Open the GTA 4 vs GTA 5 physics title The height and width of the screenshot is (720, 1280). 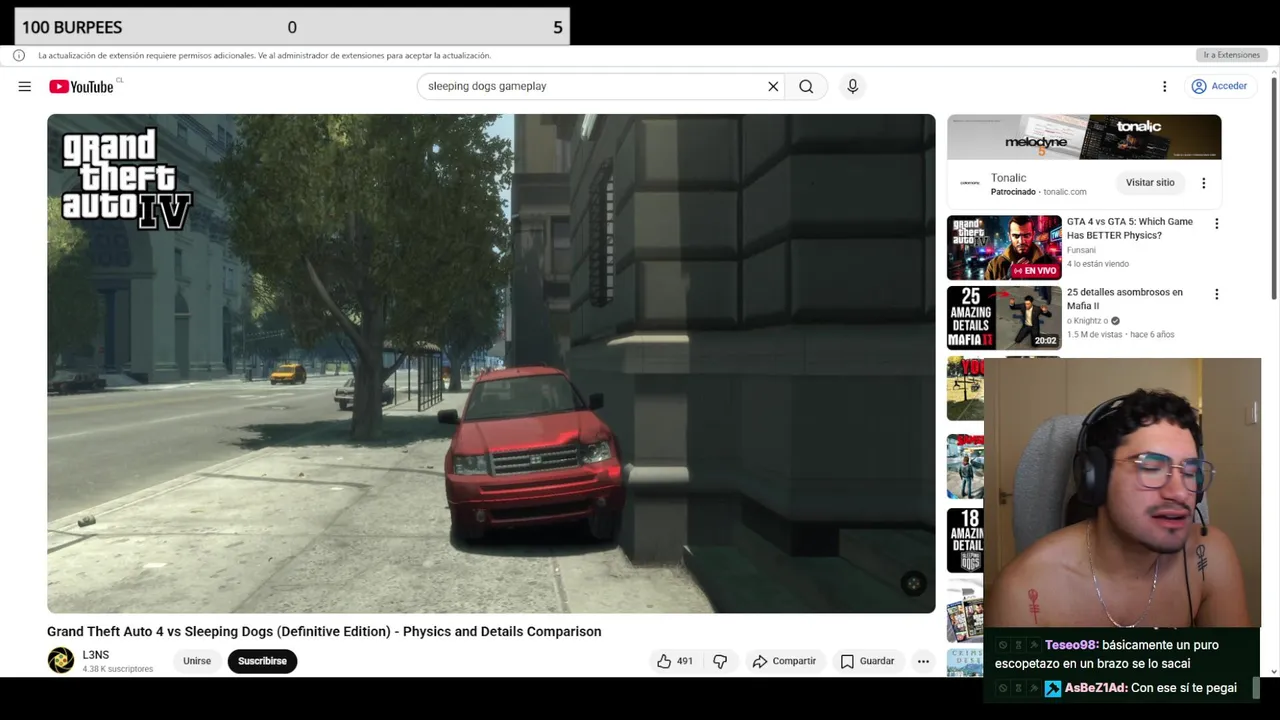click(1129, 228)
